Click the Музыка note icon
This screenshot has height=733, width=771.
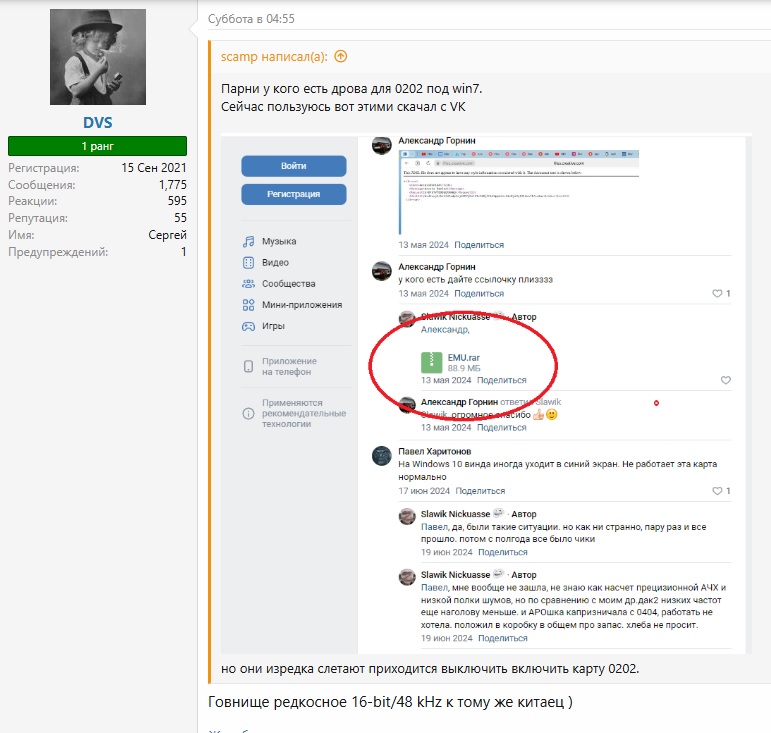coord(248,241)
